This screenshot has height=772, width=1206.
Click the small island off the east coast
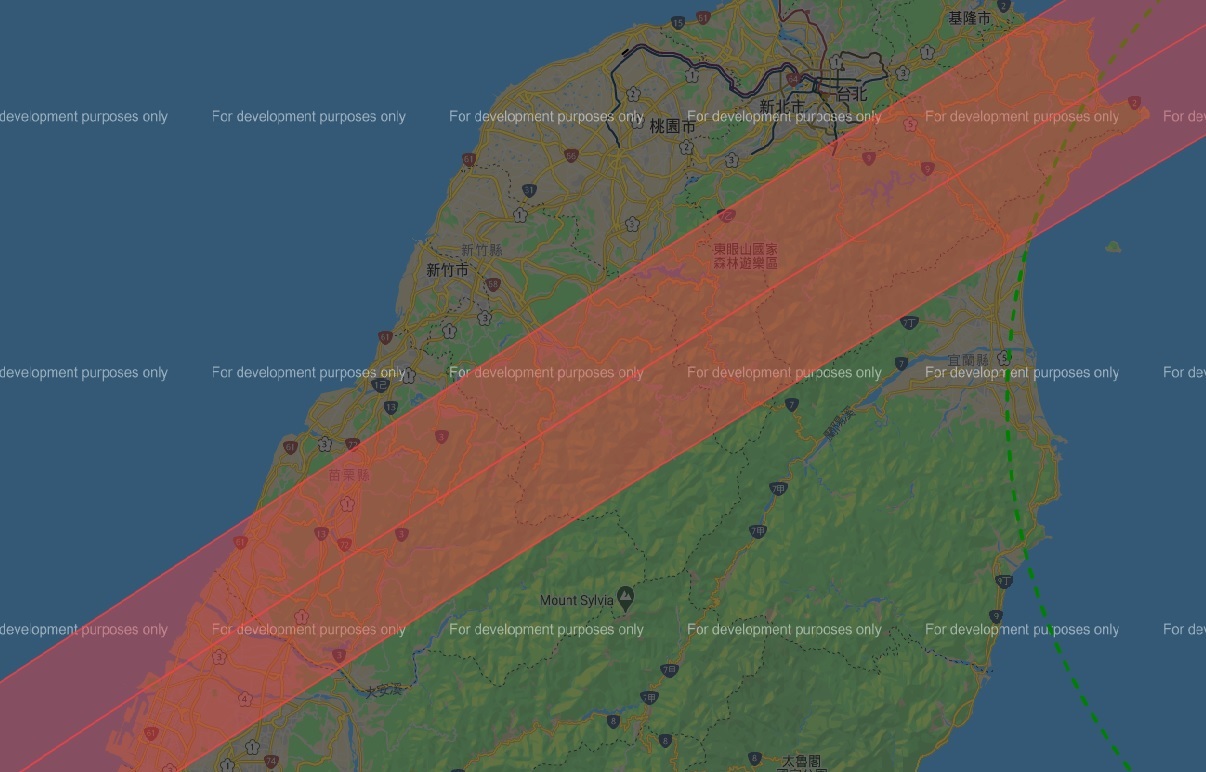tap(1113, 246)
